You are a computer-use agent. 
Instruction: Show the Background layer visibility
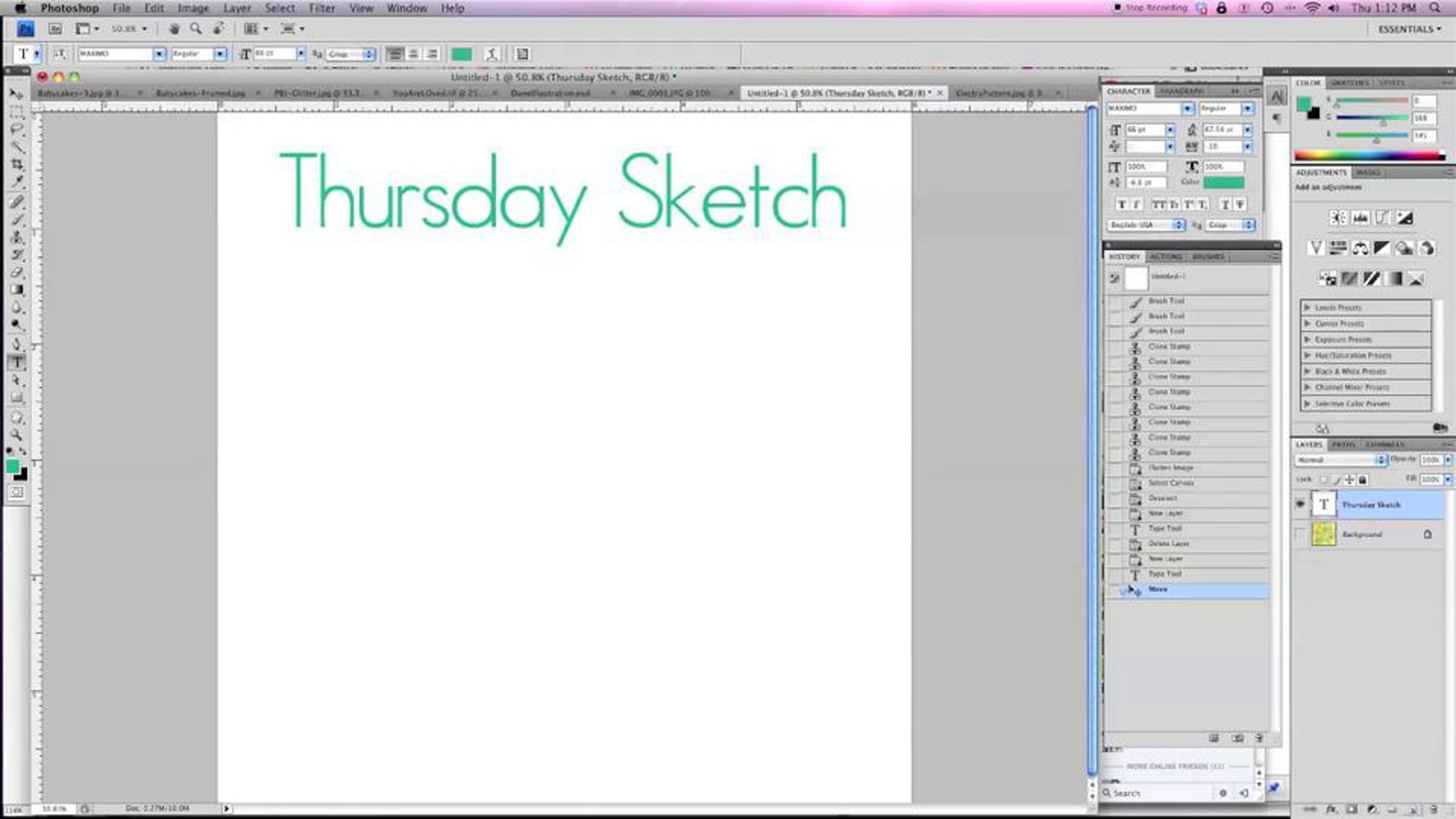click(x=1300, y=534)
